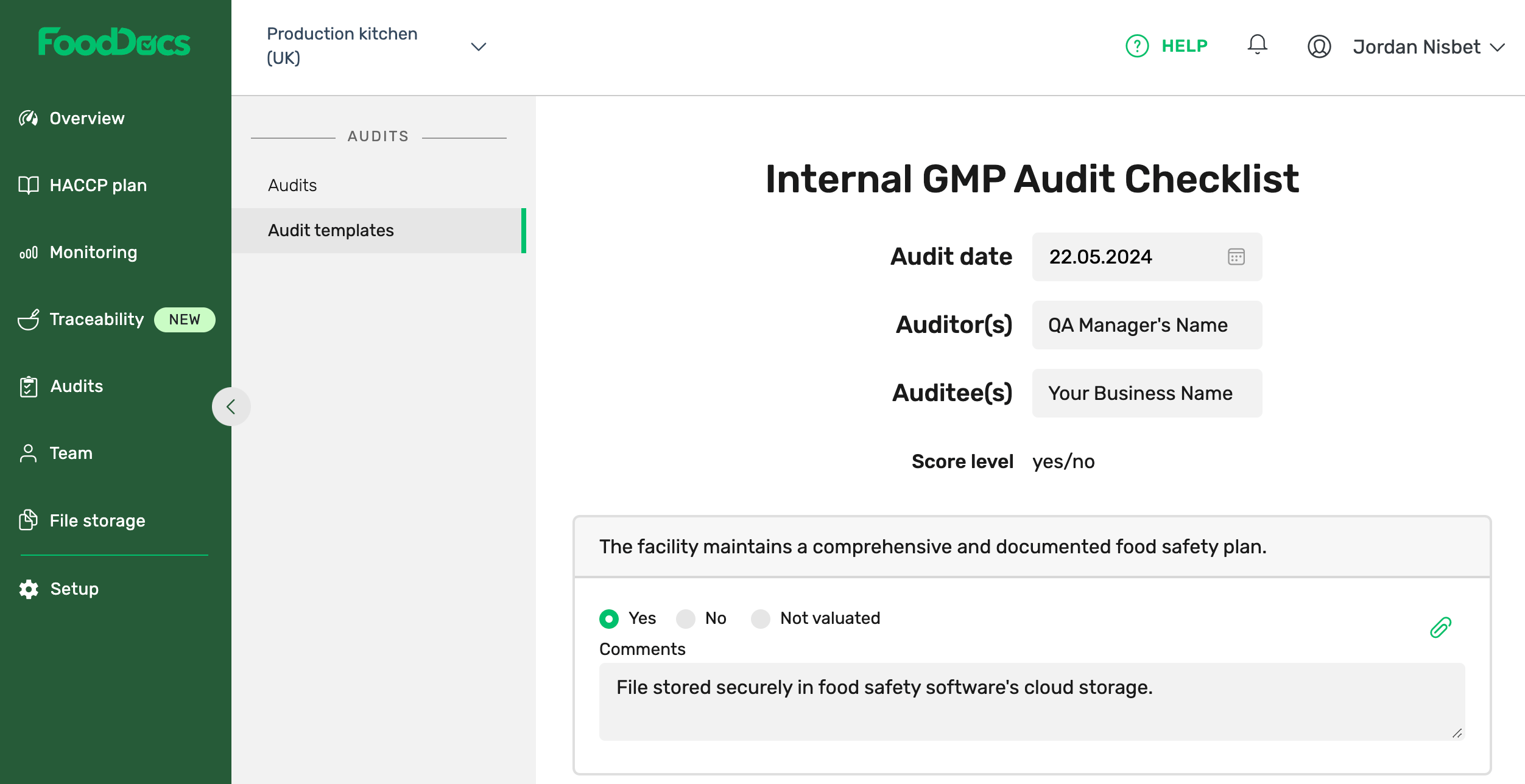Click the notification bell icon
Image resolution: width=1525 pixels, height=784 pixels.
pyautogui.click(x=1257, y=46)
